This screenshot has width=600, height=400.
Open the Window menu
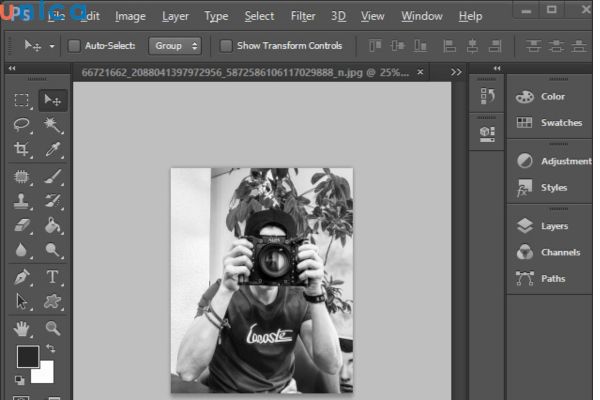click(x=422, y=16)
